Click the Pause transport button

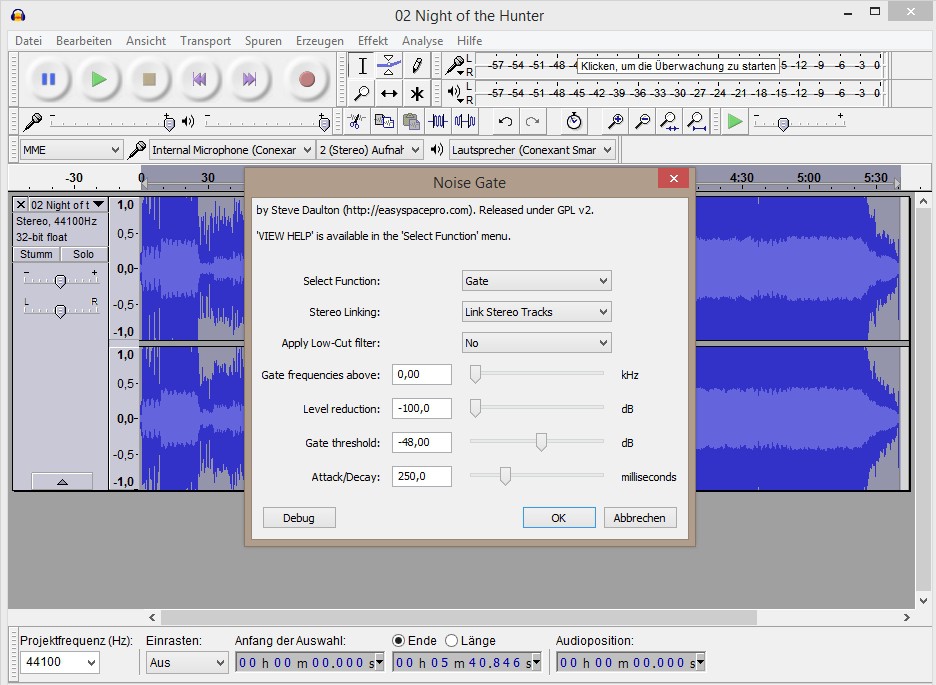click(x=48, y=79)
